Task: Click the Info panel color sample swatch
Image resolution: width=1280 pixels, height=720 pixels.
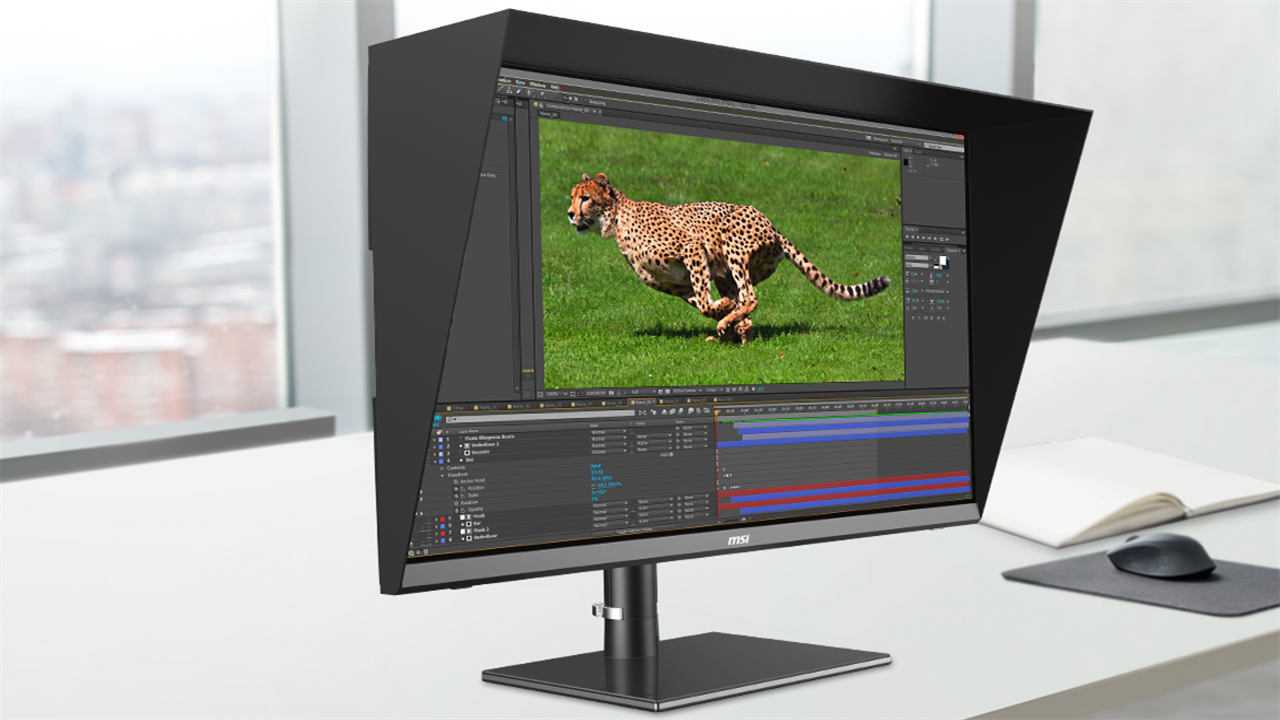Action: coord(906,162)
